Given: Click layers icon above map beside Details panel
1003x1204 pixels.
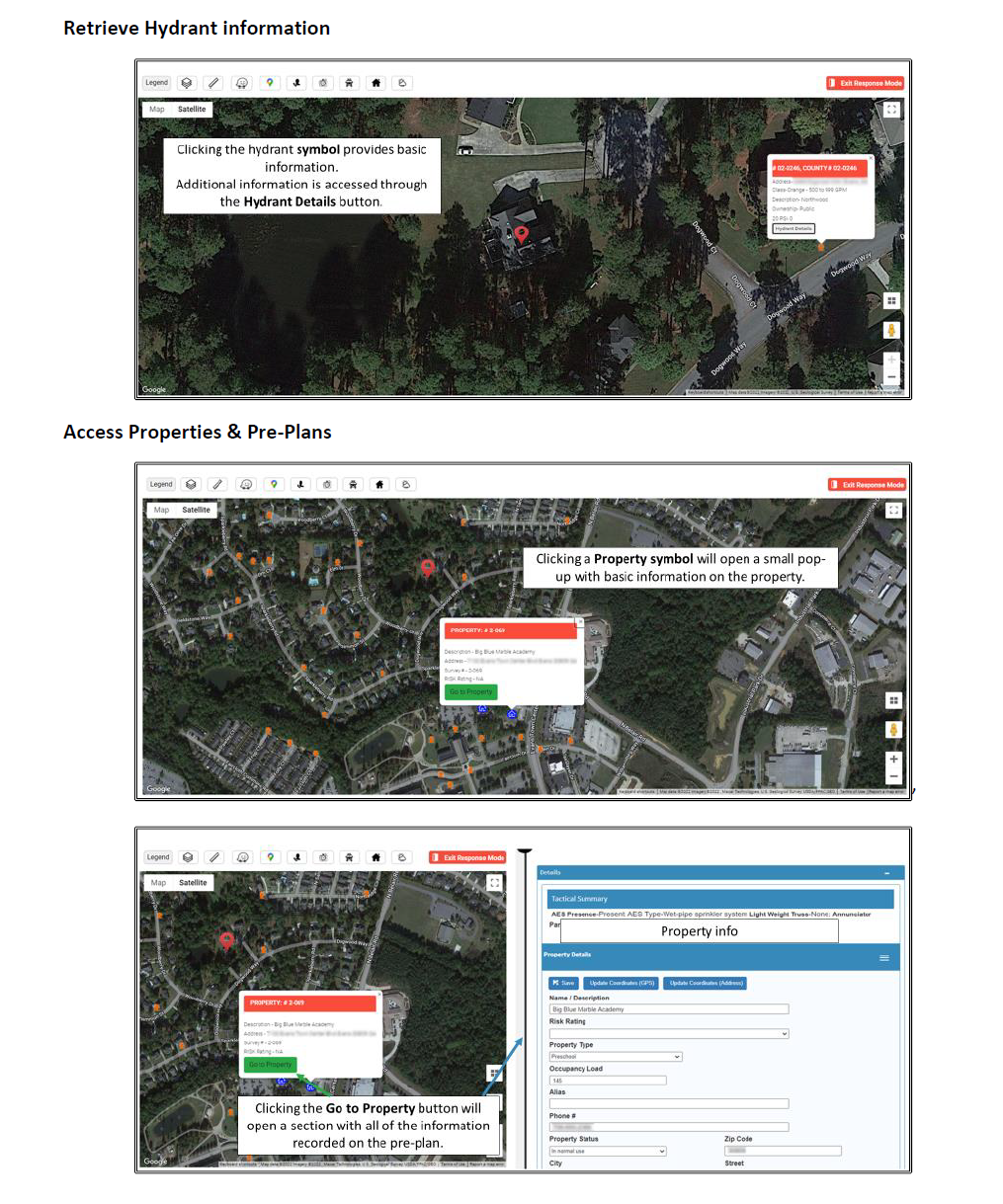Looking at the screenshot, I should [x=188, y=857].
